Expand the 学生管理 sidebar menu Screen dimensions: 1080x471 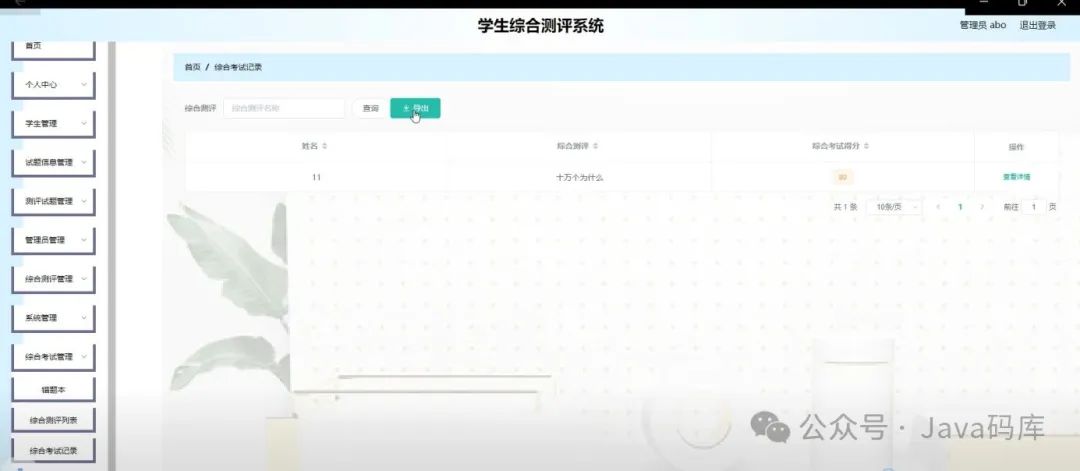[54, 124]
